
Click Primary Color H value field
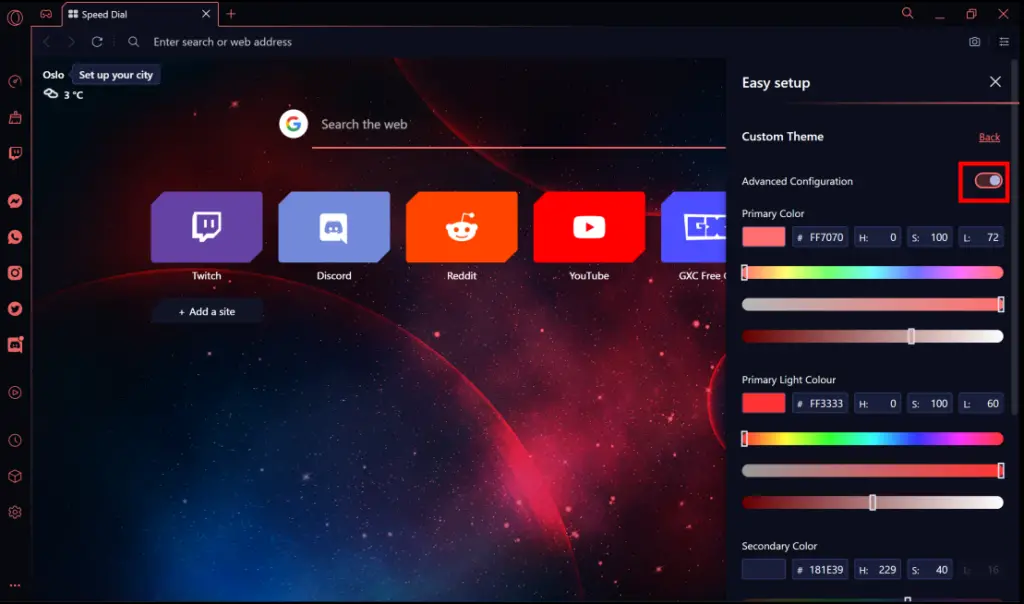[x=878, y=237]
